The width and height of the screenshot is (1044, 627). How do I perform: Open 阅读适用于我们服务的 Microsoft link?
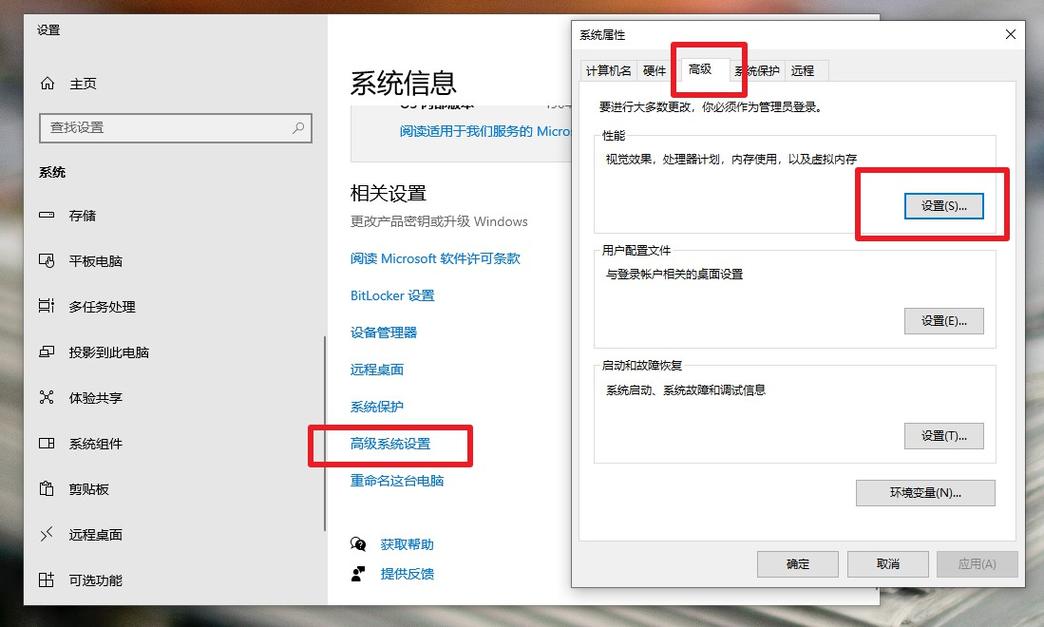click(485, 131)
